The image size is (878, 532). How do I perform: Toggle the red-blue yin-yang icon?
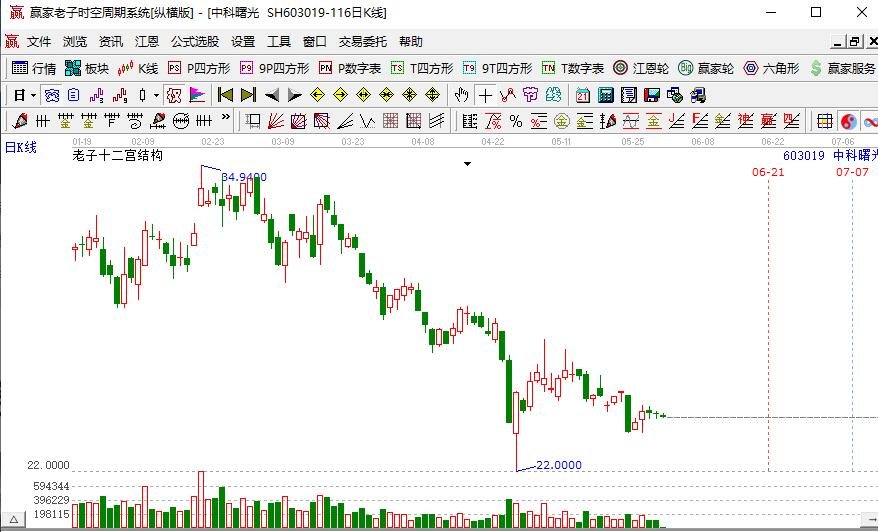(x=848, y=121)
